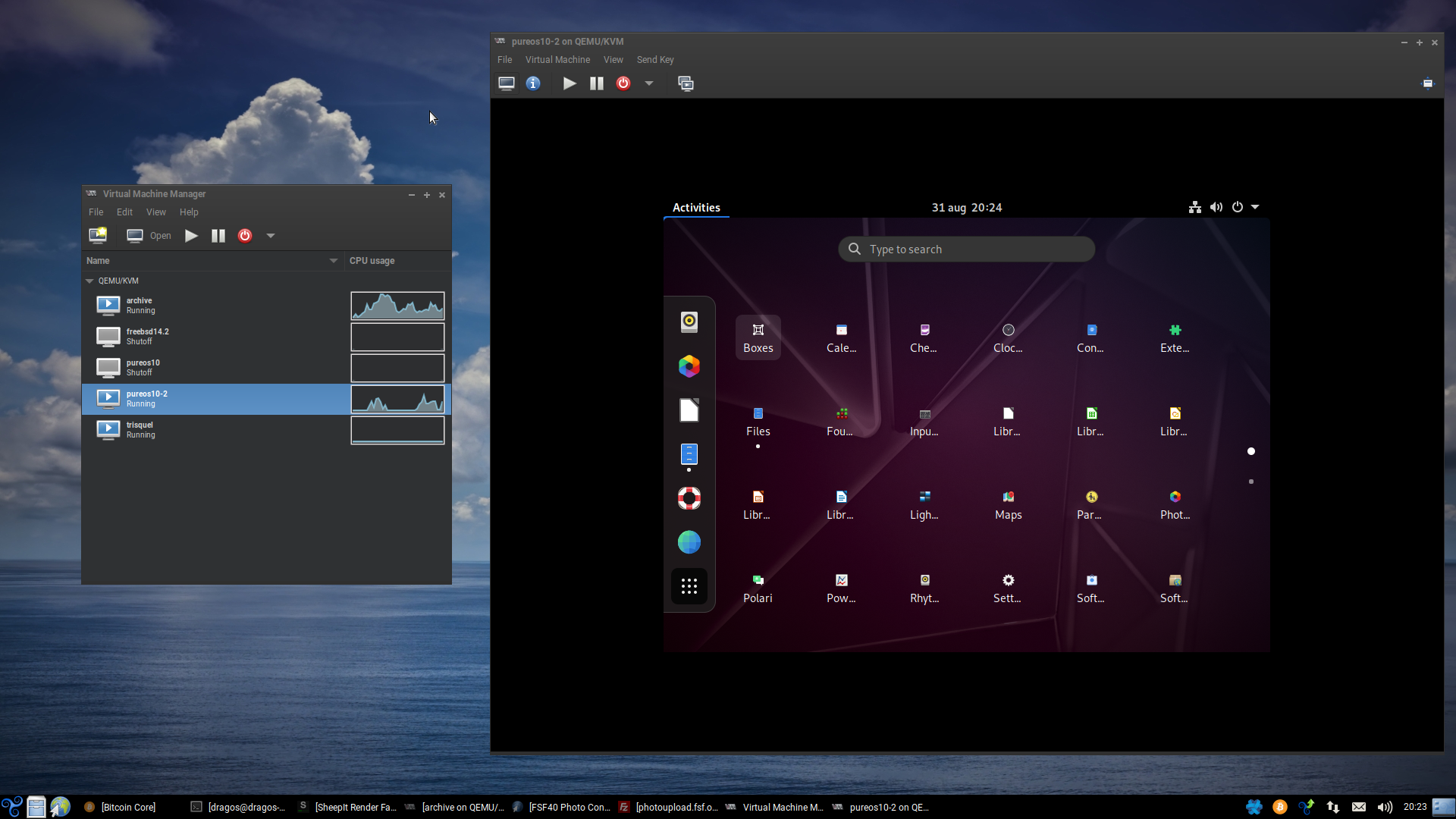Viewport: 1456px width, 819px height.
Task: Click the Show Applications grid dock icon
Action: coord(689,586)
